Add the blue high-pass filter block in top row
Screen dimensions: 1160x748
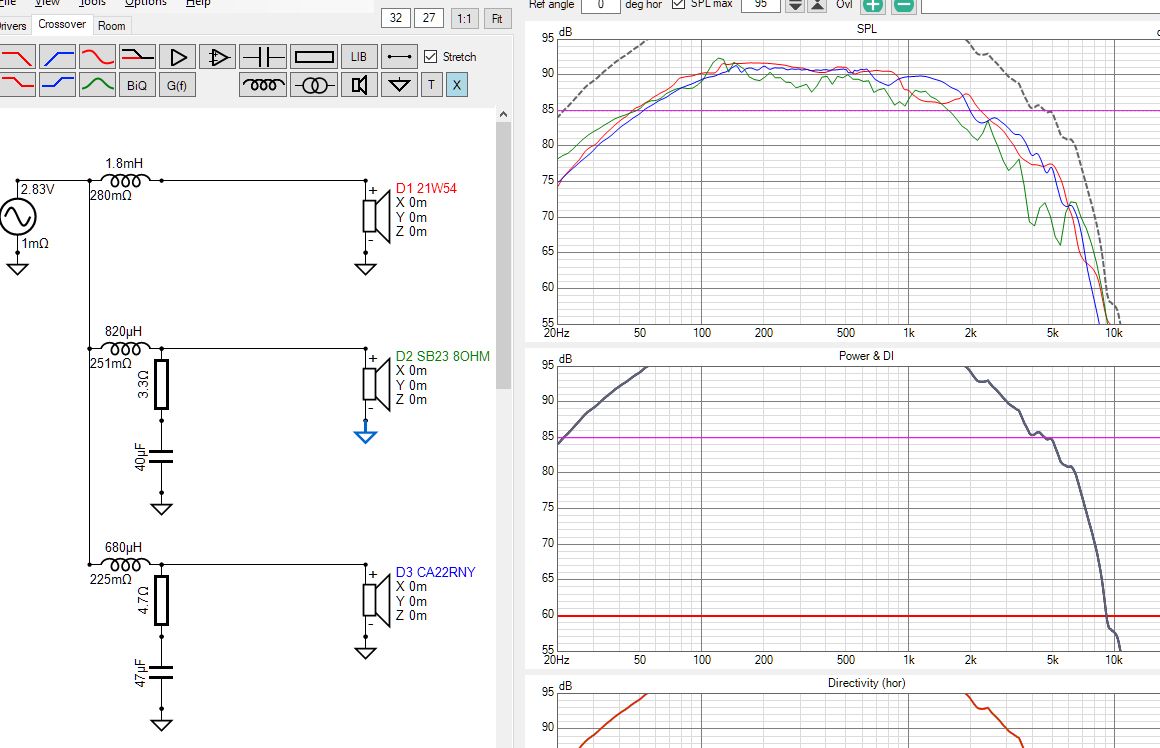point(57,57)
